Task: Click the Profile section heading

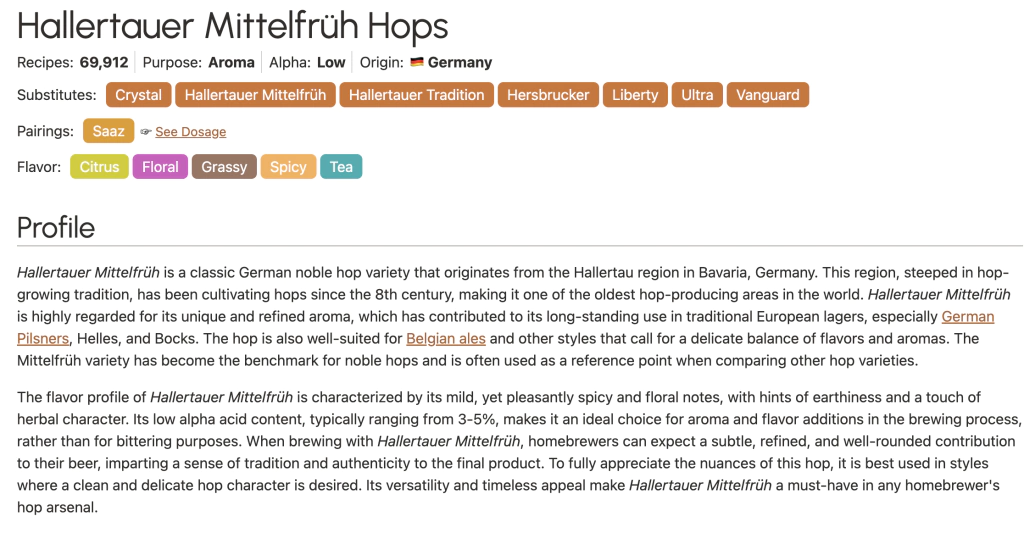Action: click(x=56, y=227)
